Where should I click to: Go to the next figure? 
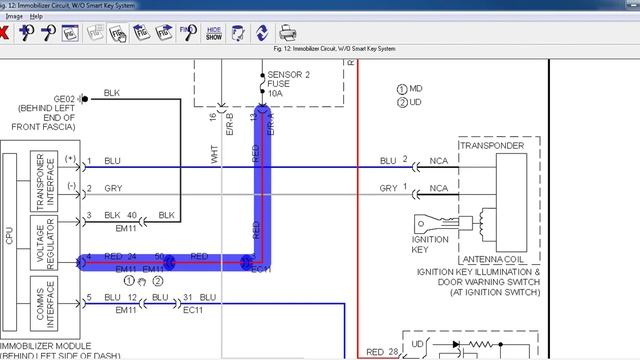pos(164,33)
